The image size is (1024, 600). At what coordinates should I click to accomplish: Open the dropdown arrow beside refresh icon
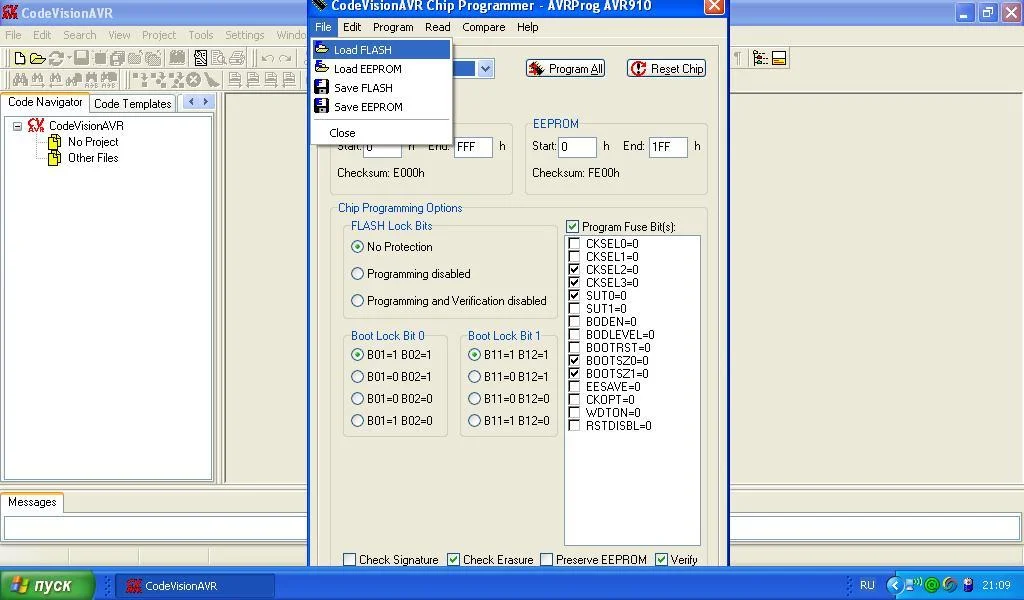[69, 59]
